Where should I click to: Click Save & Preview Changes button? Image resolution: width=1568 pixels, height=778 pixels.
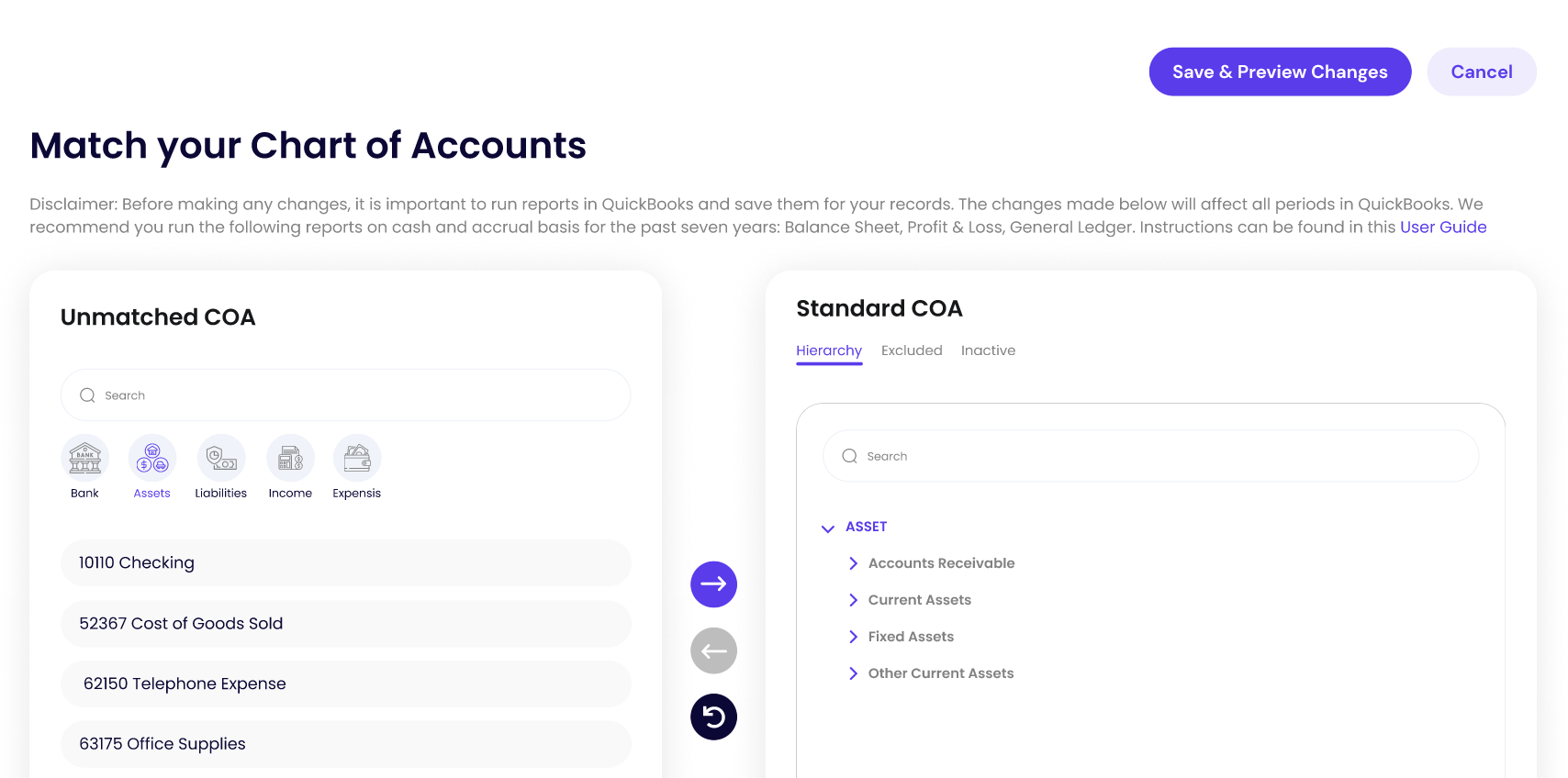pos(1280,72)
